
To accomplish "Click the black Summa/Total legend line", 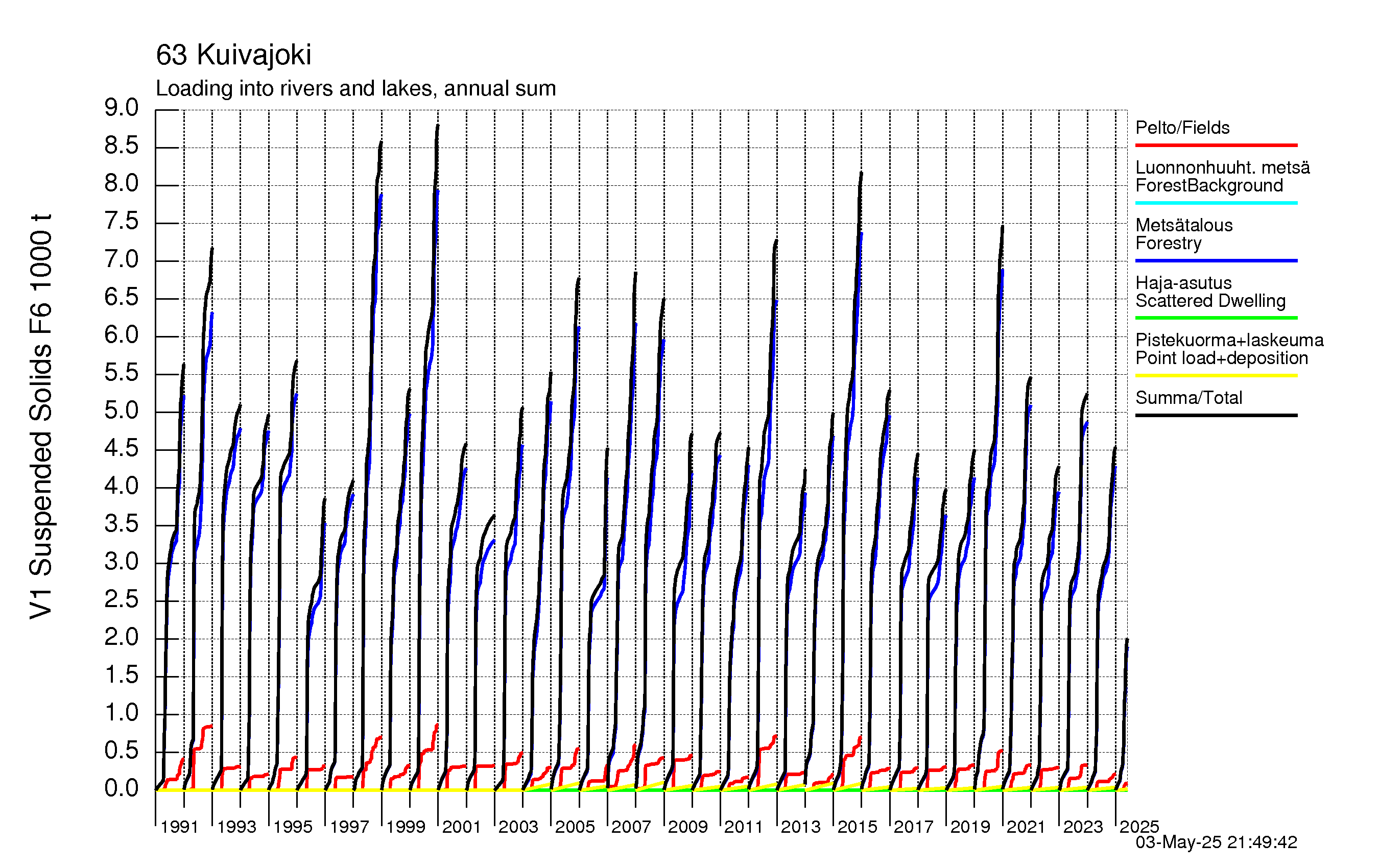I will click(x=1216, y=415).
